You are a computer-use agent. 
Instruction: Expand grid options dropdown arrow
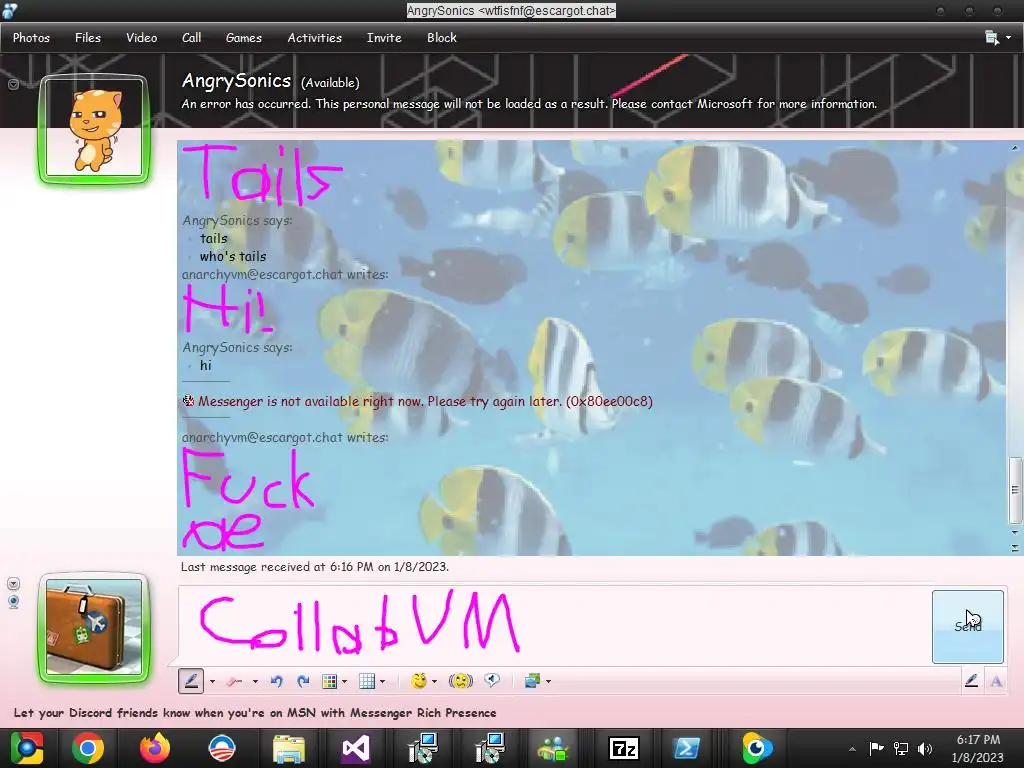[x=383, y=682]
